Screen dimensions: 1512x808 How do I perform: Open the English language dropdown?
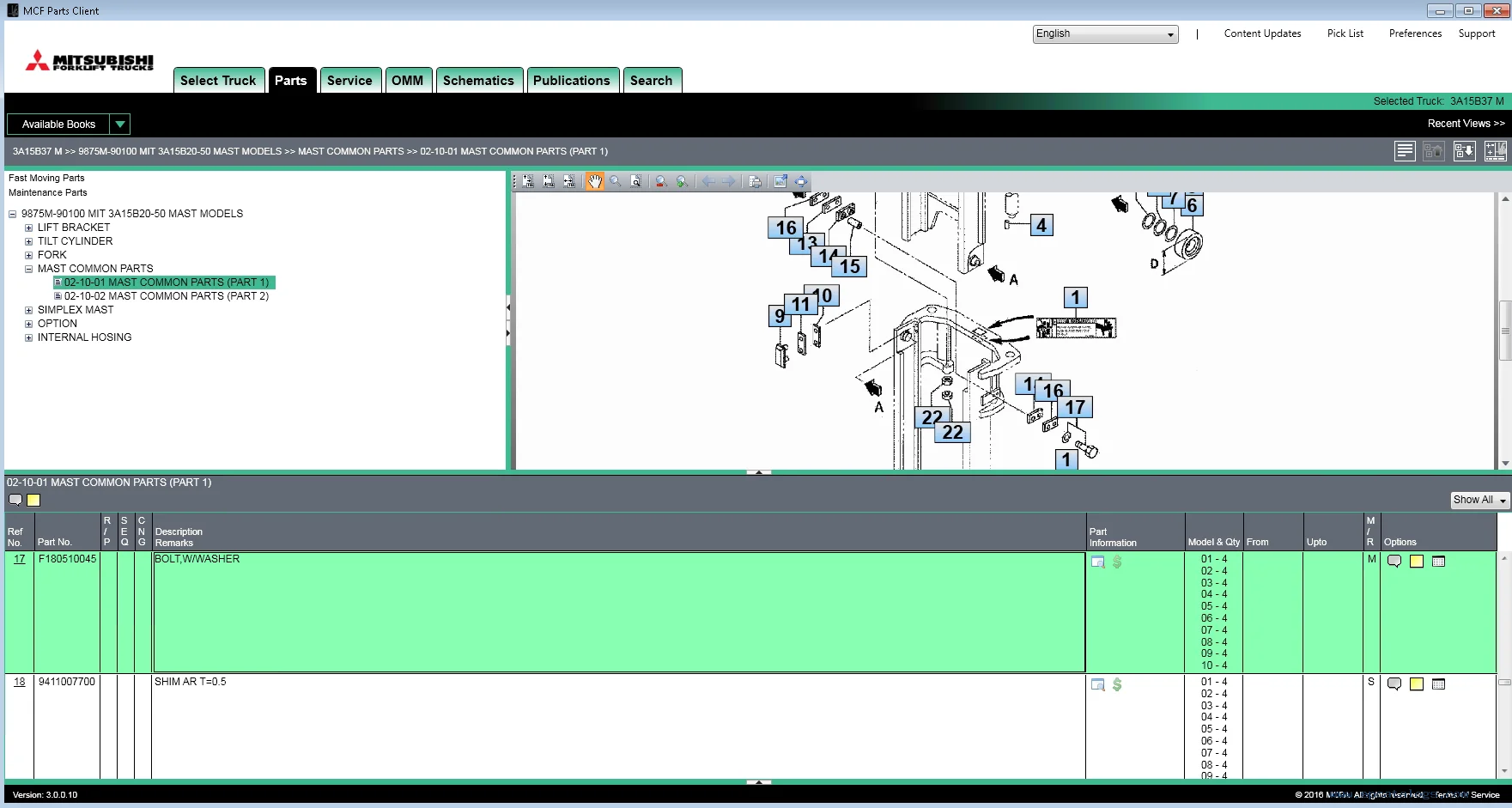tap(1104, 34)
